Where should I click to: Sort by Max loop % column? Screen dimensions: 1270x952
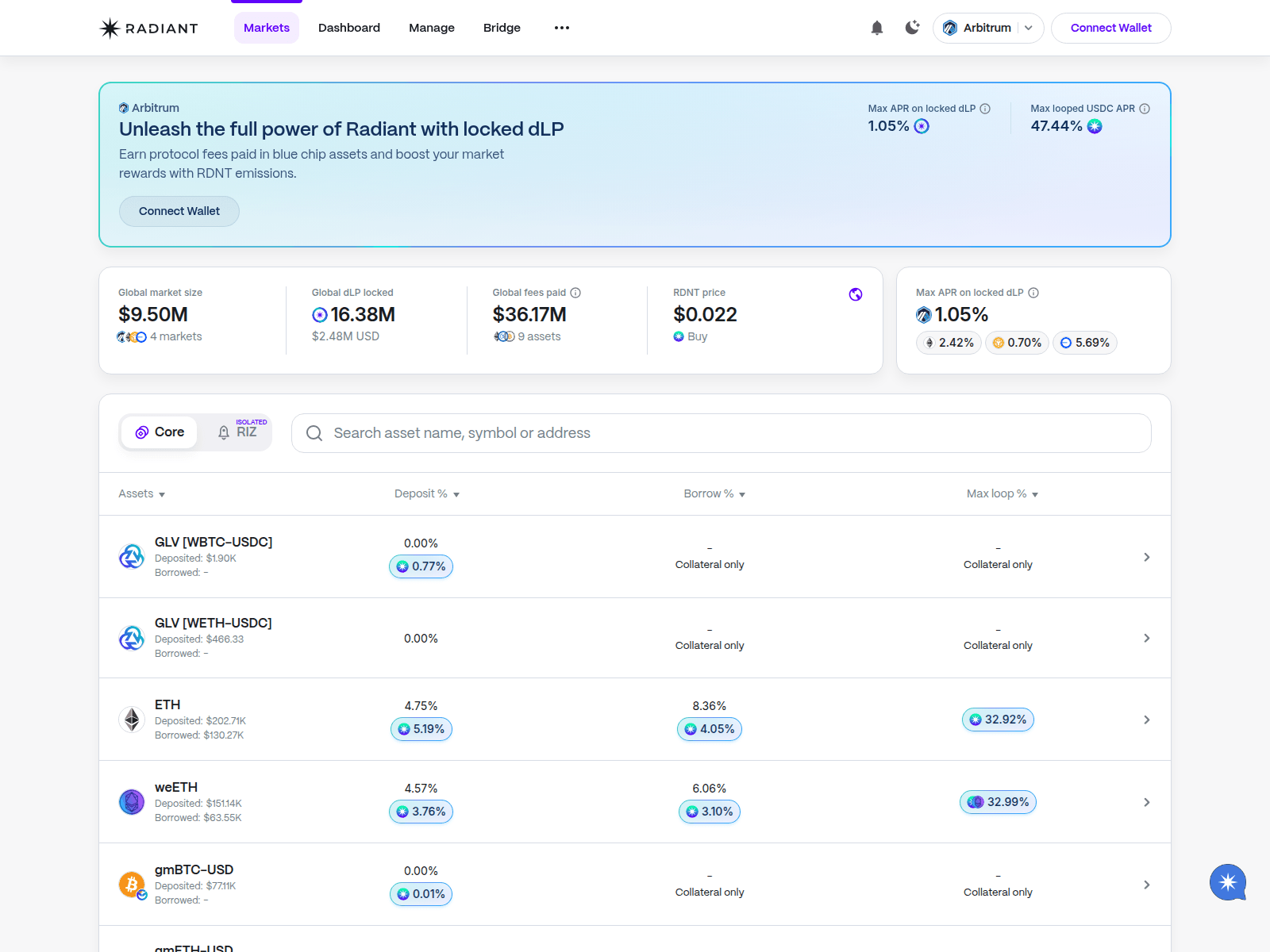[1003, 493]
